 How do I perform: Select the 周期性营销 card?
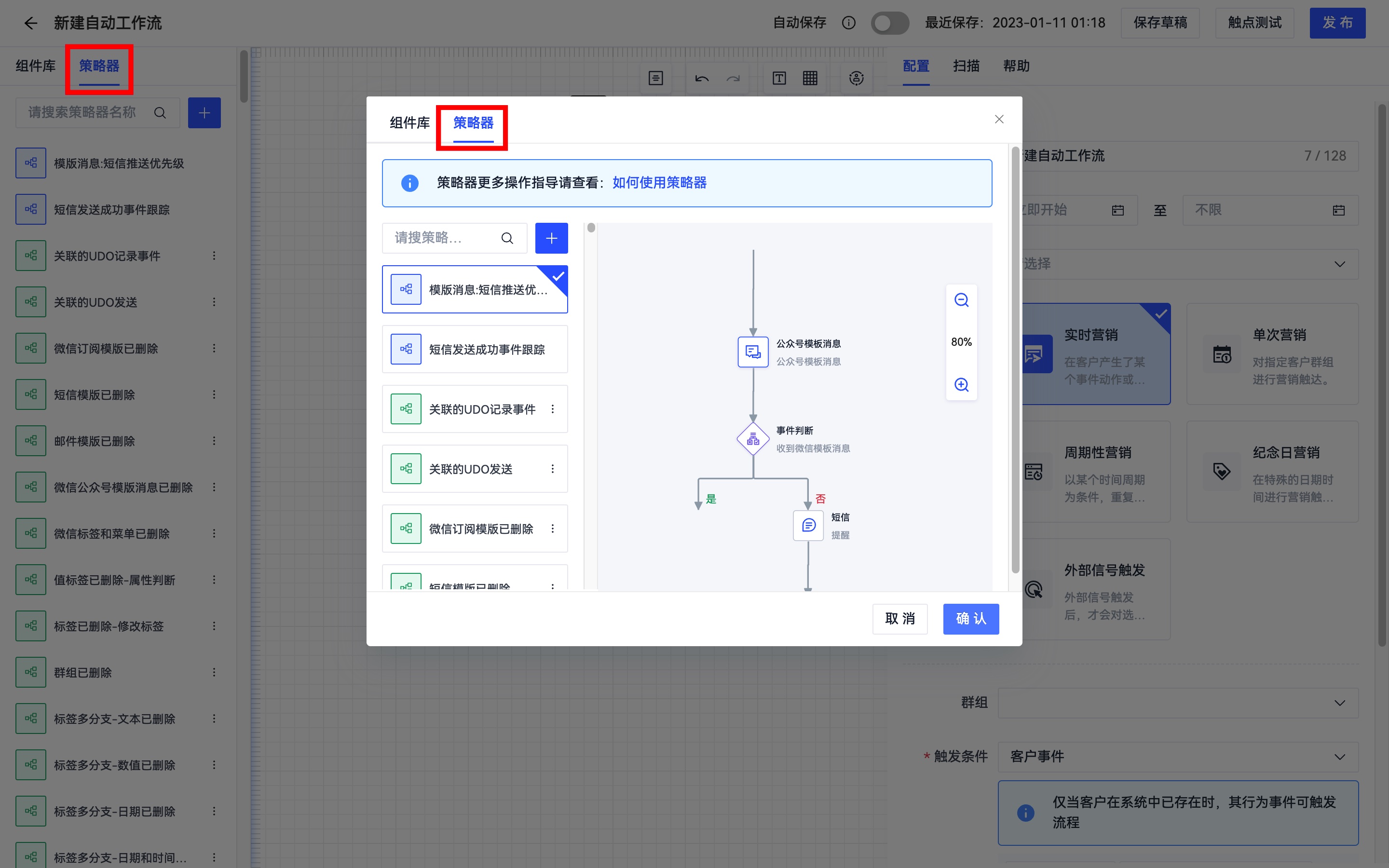pyautogui.click(x=1096, y=472)
